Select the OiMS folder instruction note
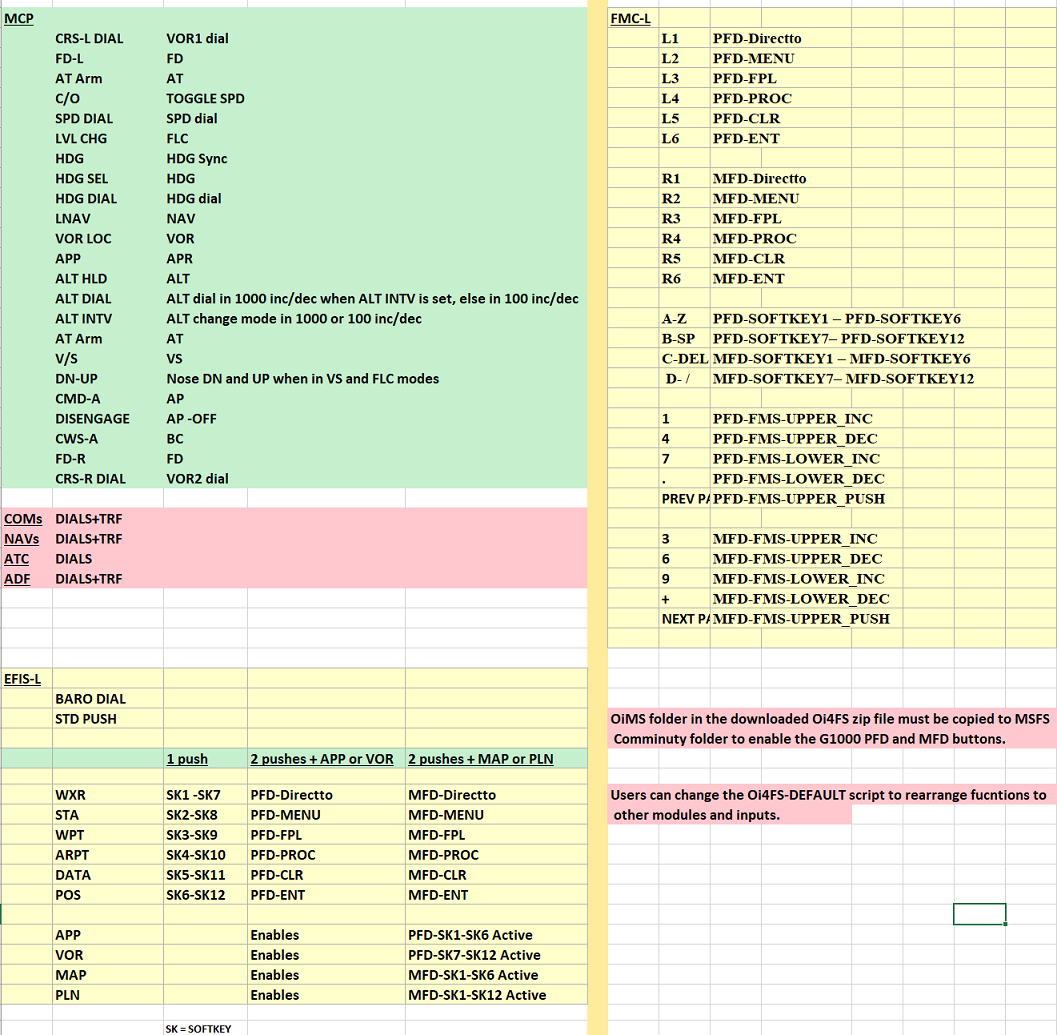The image size is (1057, 1035). coord(830,728)
